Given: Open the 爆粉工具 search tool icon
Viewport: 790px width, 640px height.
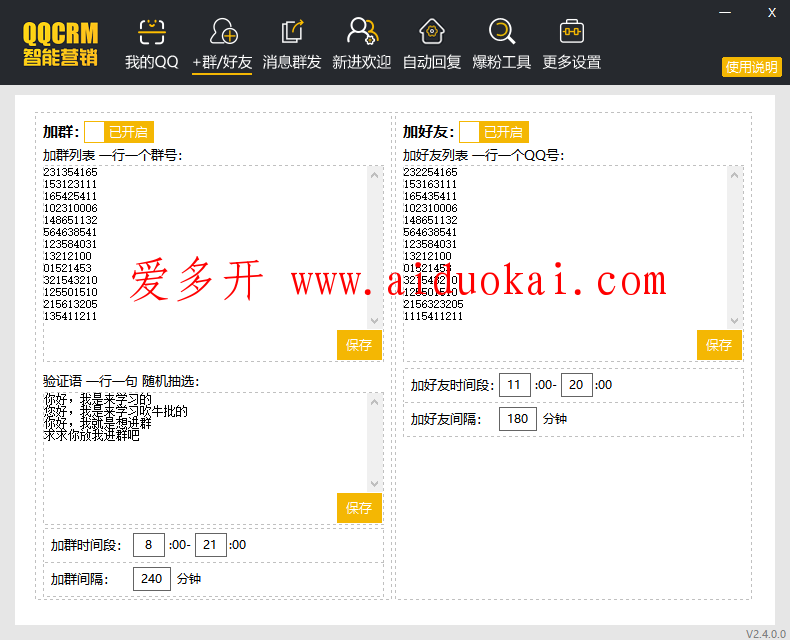Looking at the screenshot, I should (502, 32).
